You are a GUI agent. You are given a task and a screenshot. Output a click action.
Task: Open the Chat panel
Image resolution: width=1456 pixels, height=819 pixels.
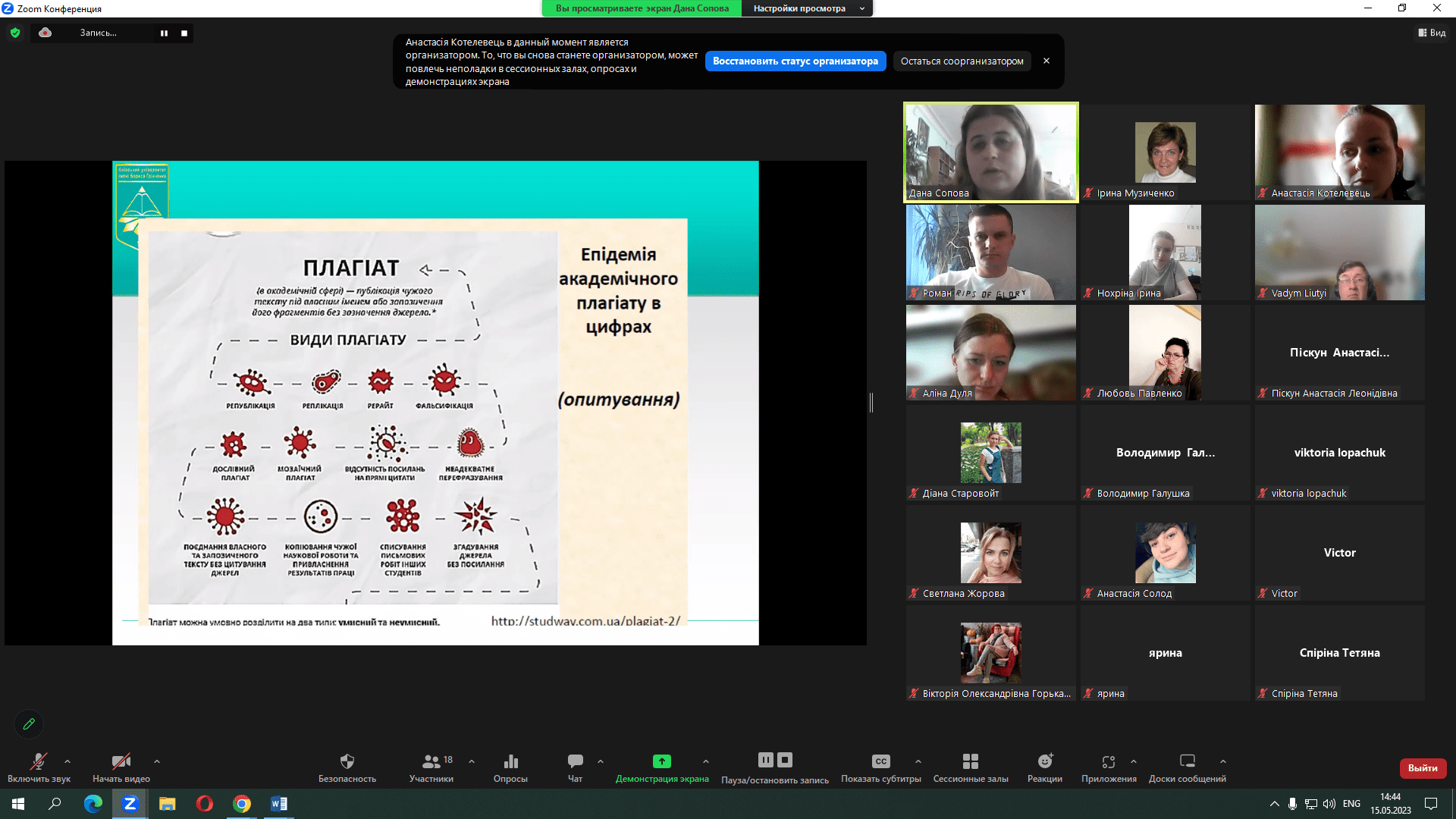coord(575,761)
